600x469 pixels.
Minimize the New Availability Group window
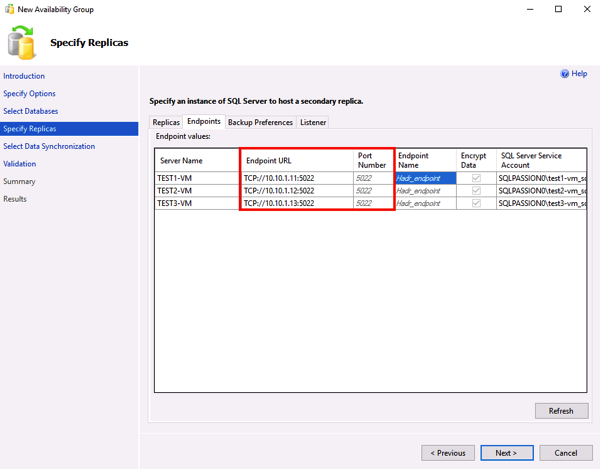[530, 9]
